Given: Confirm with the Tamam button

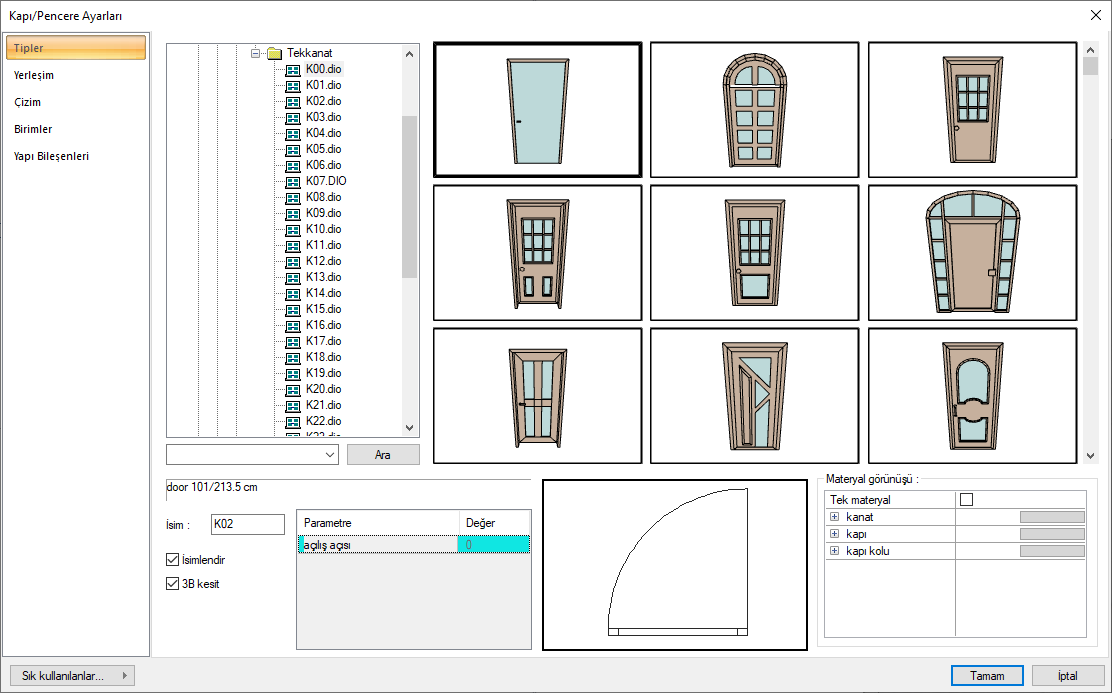Looking at the screenshot, I should (987, 676).
